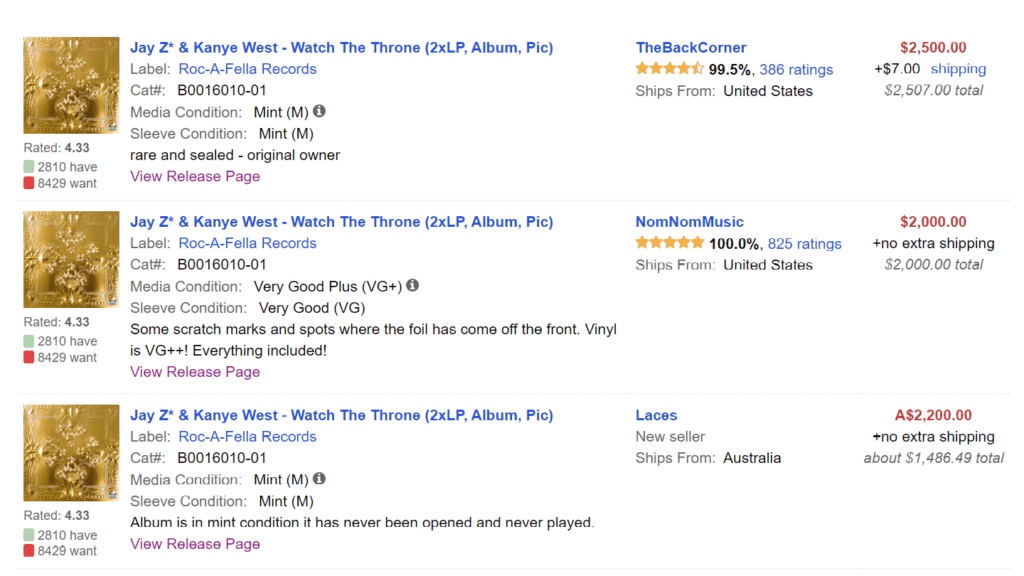This screenshot has height=576, width=1024.
Task: Click the first Watch The Throne album title
Action: (341, 47)
